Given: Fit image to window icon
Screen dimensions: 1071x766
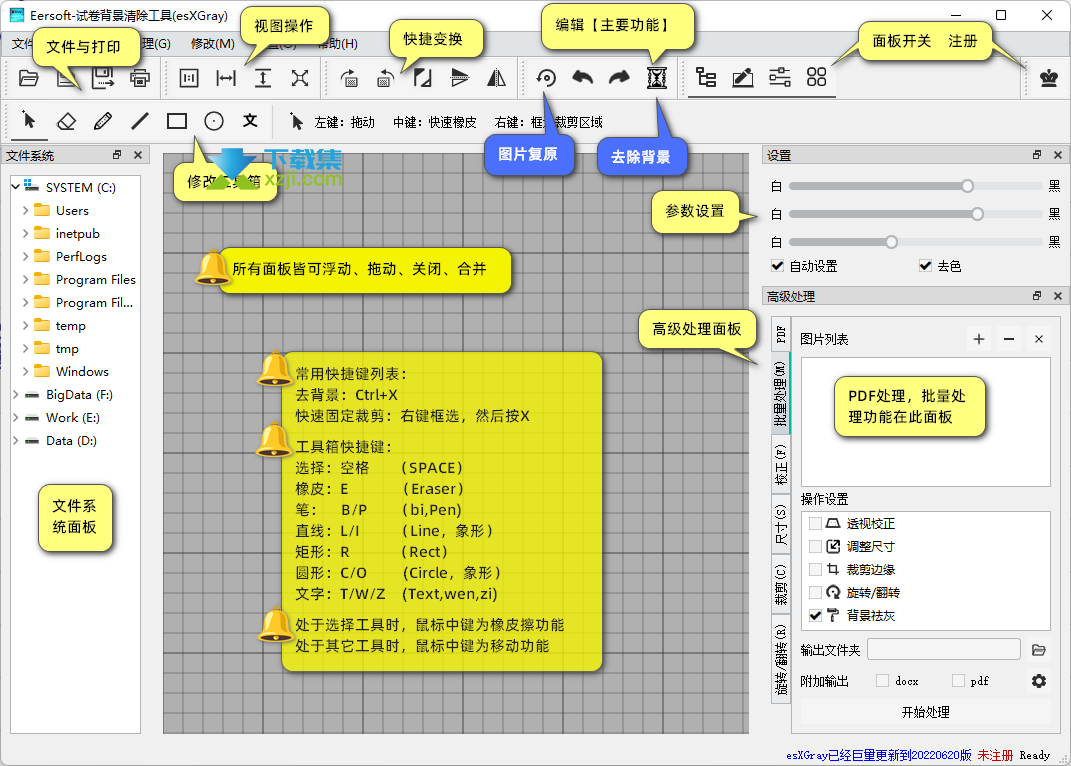Looking at the screenshot, I should click(300, 78).
